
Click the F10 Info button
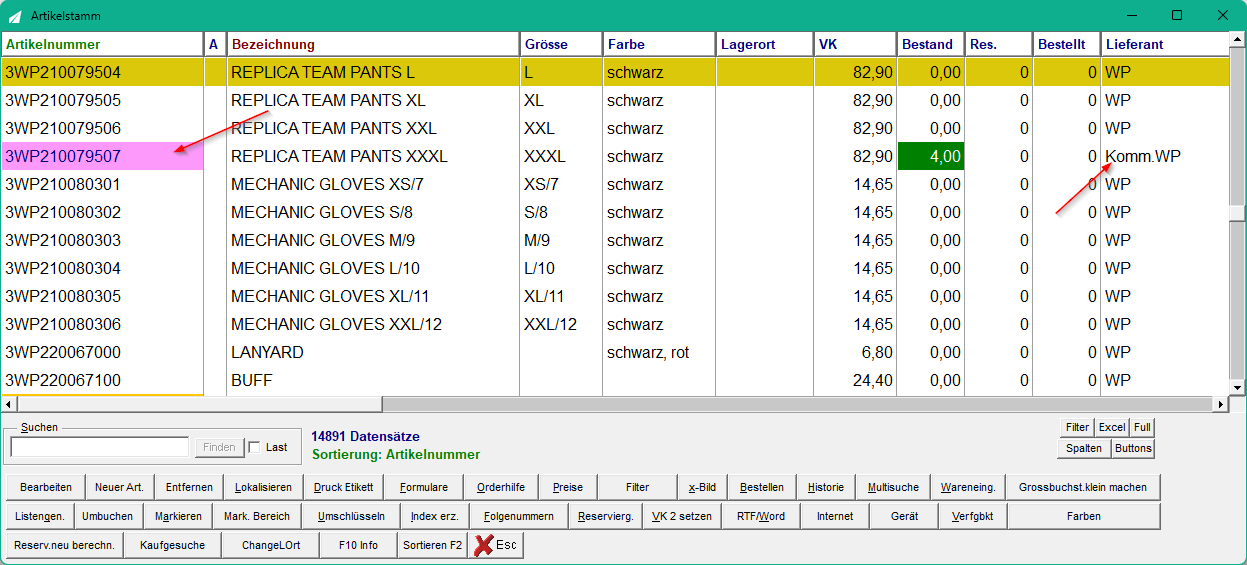click(x=358, y=545)
